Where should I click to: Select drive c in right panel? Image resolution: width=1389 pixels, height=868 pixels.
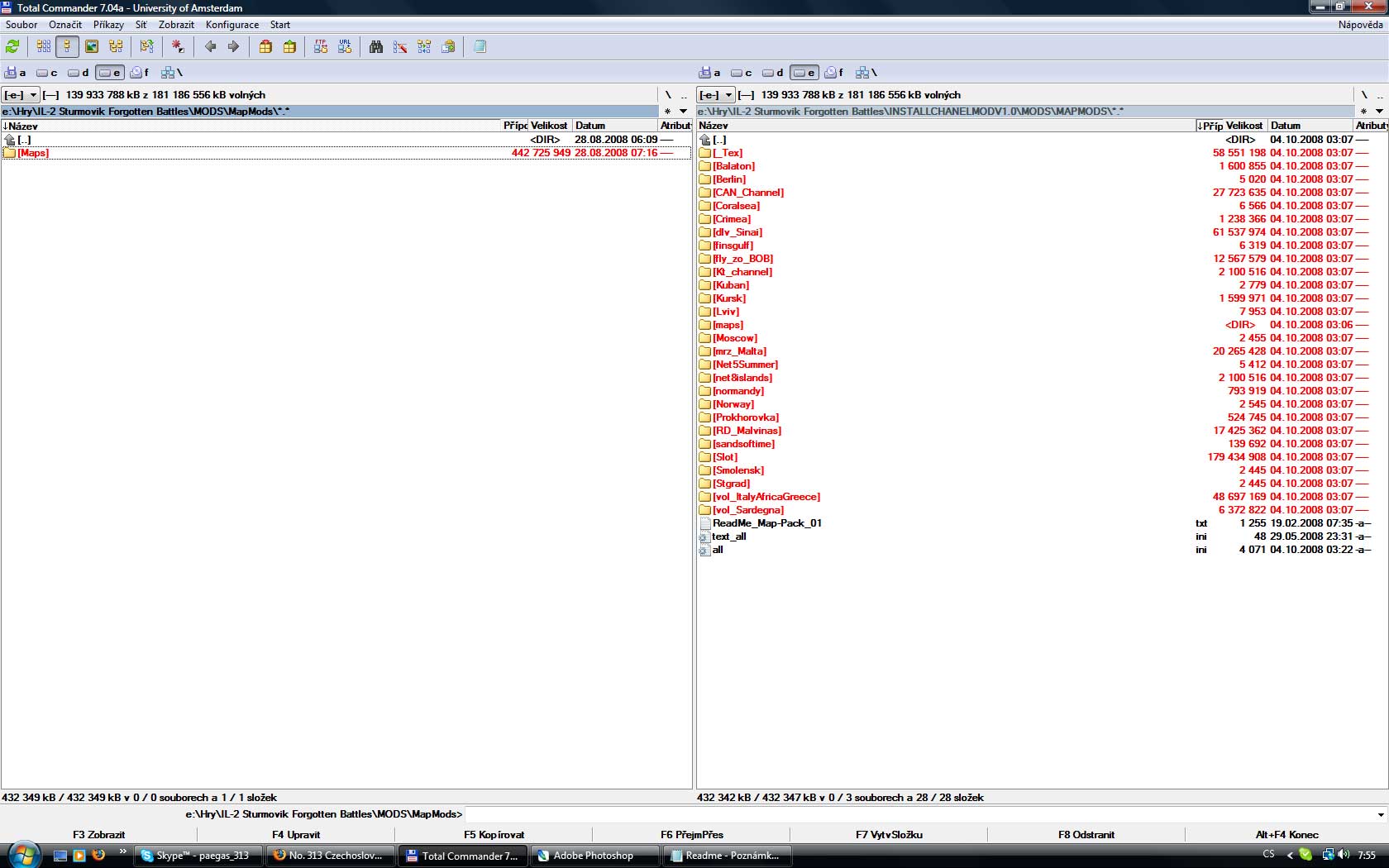point(742,73)
